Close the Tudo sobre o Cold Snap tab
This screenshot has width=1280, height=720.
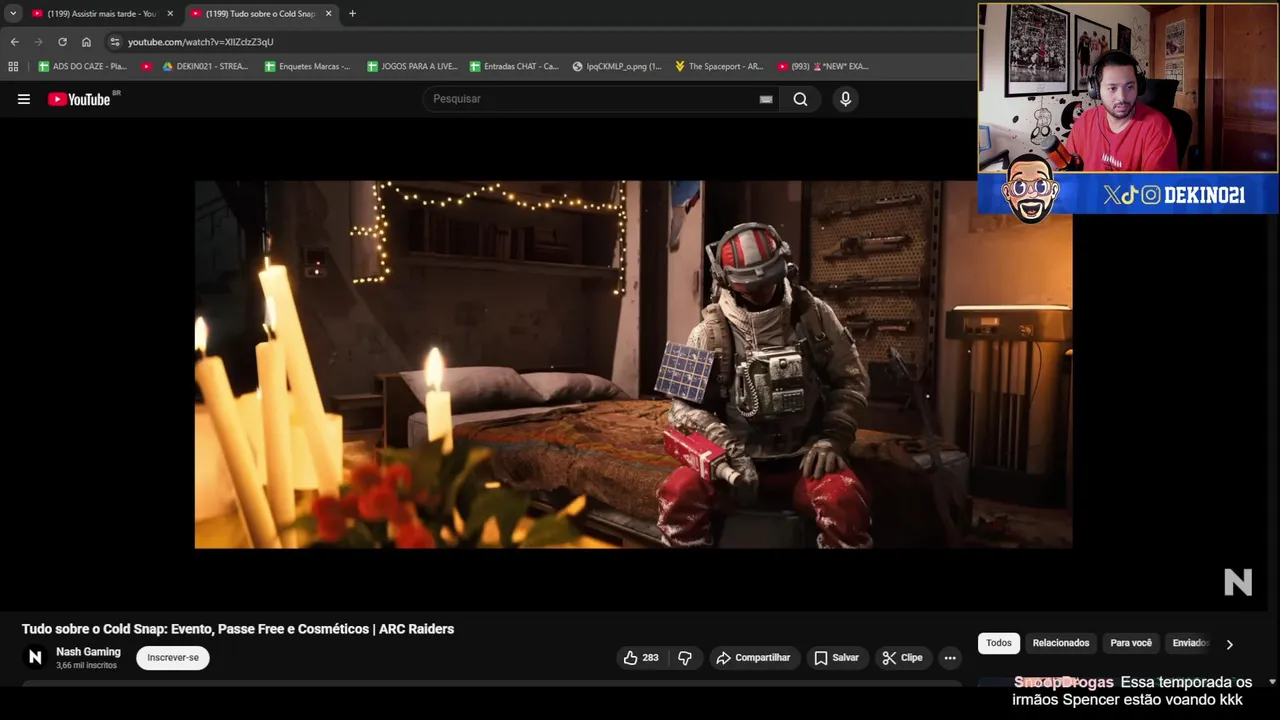pos(328,14)
